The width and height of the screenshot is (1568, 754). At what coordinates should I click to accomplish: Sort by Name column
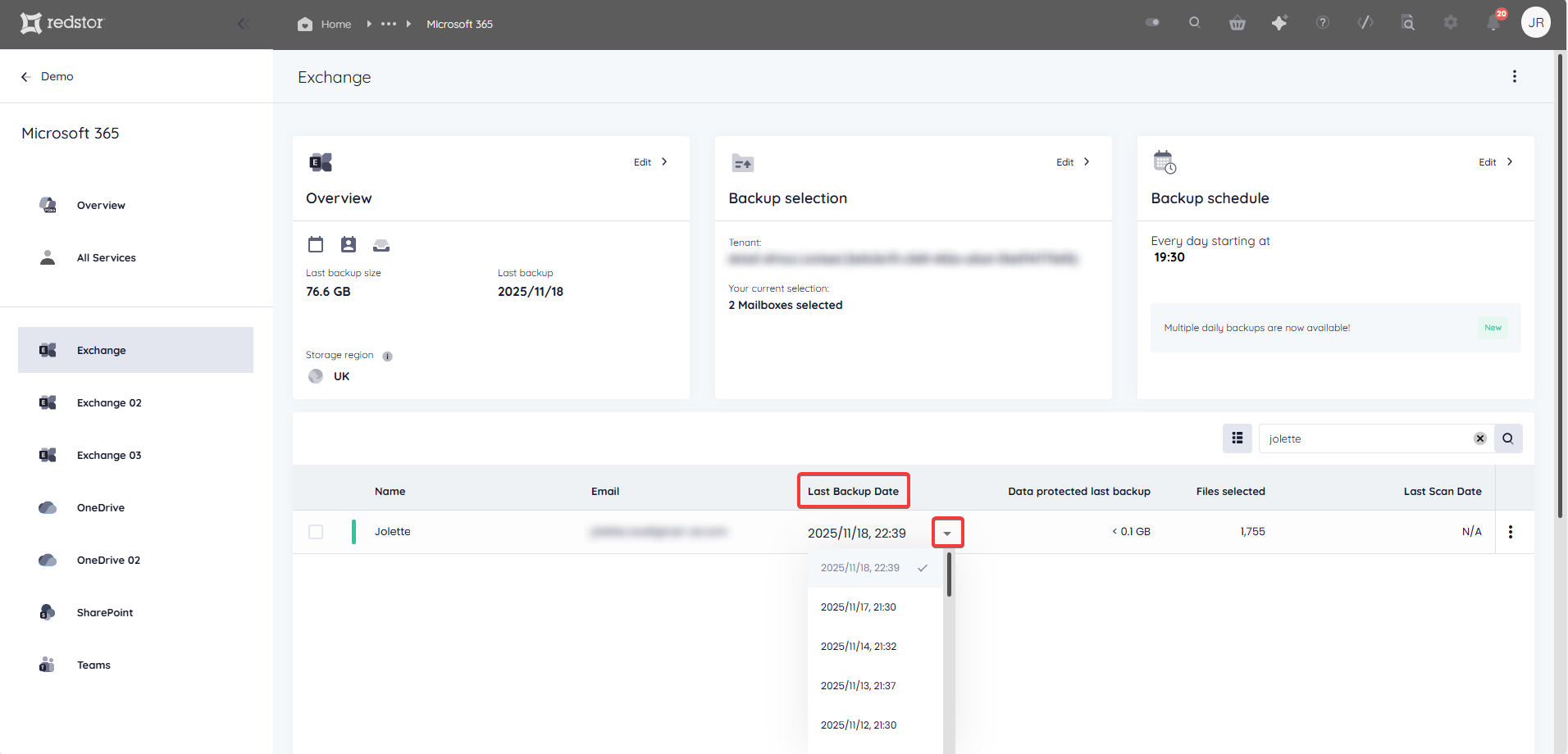pyautogui.click(x=390, y=492)
